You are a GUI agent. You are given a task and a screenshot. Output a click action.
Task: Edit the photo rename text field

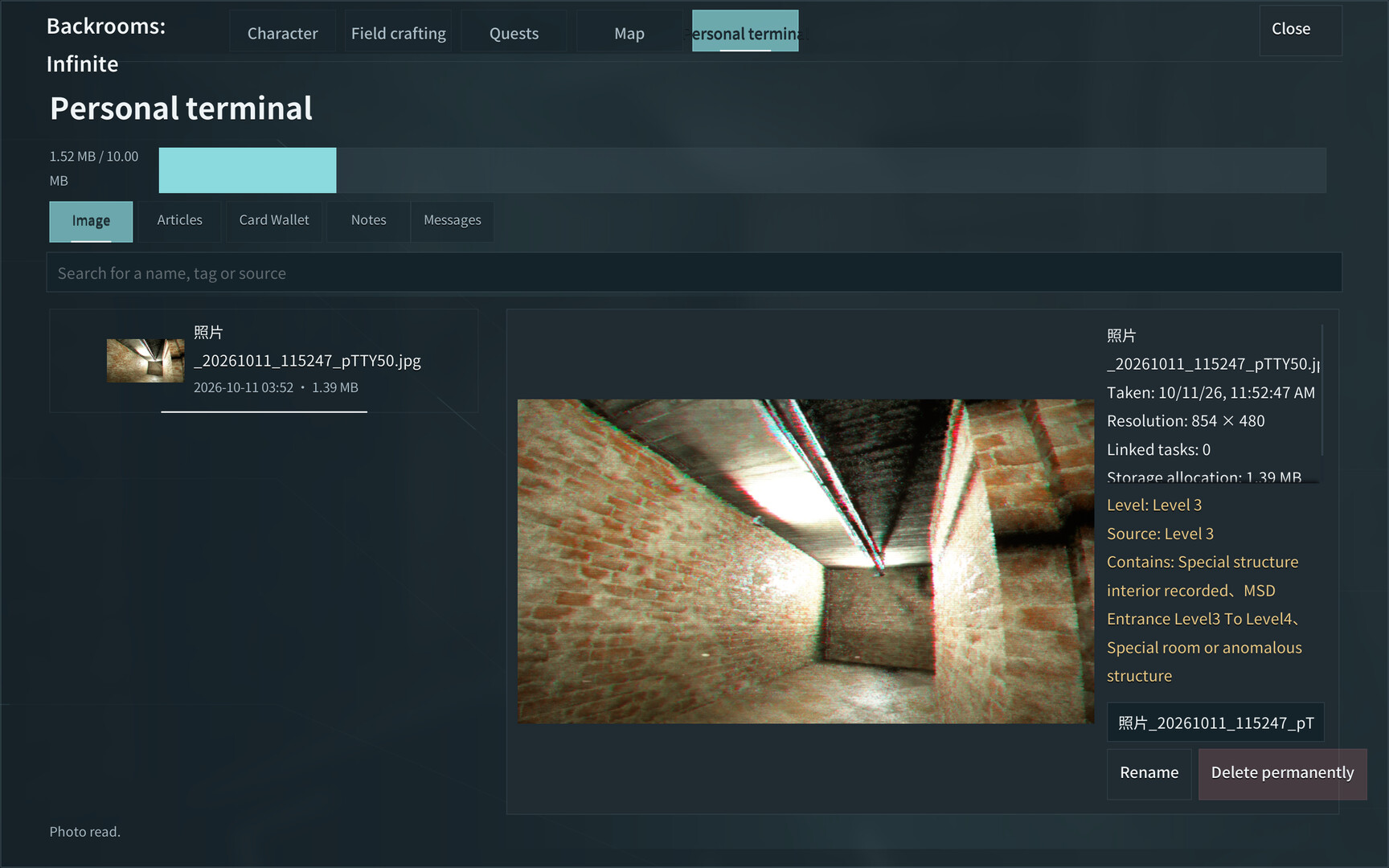[1215, 723]
